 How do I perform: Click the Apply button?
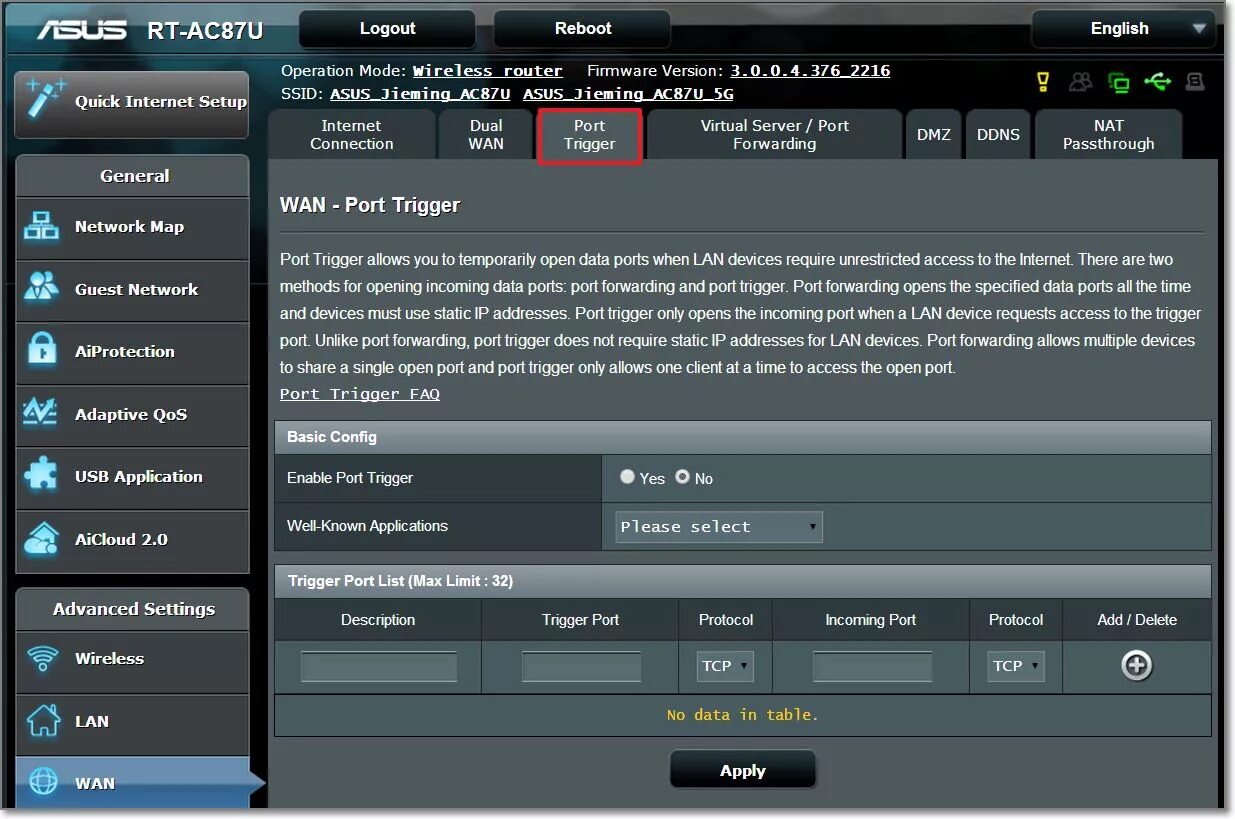[x=743, y=771]
